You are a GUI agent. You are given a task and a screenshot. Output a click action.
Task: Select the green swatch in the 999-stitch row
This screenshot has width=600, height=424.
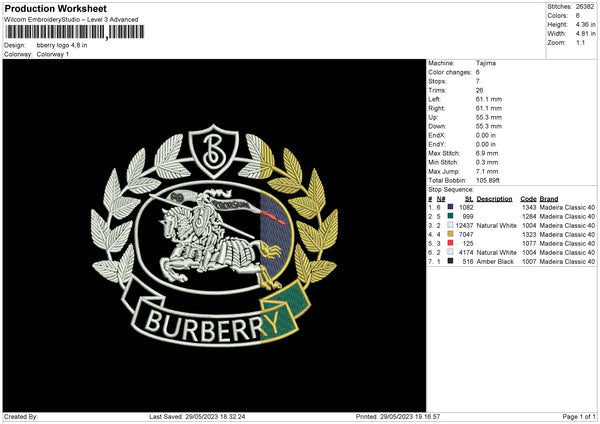(450, 216)
